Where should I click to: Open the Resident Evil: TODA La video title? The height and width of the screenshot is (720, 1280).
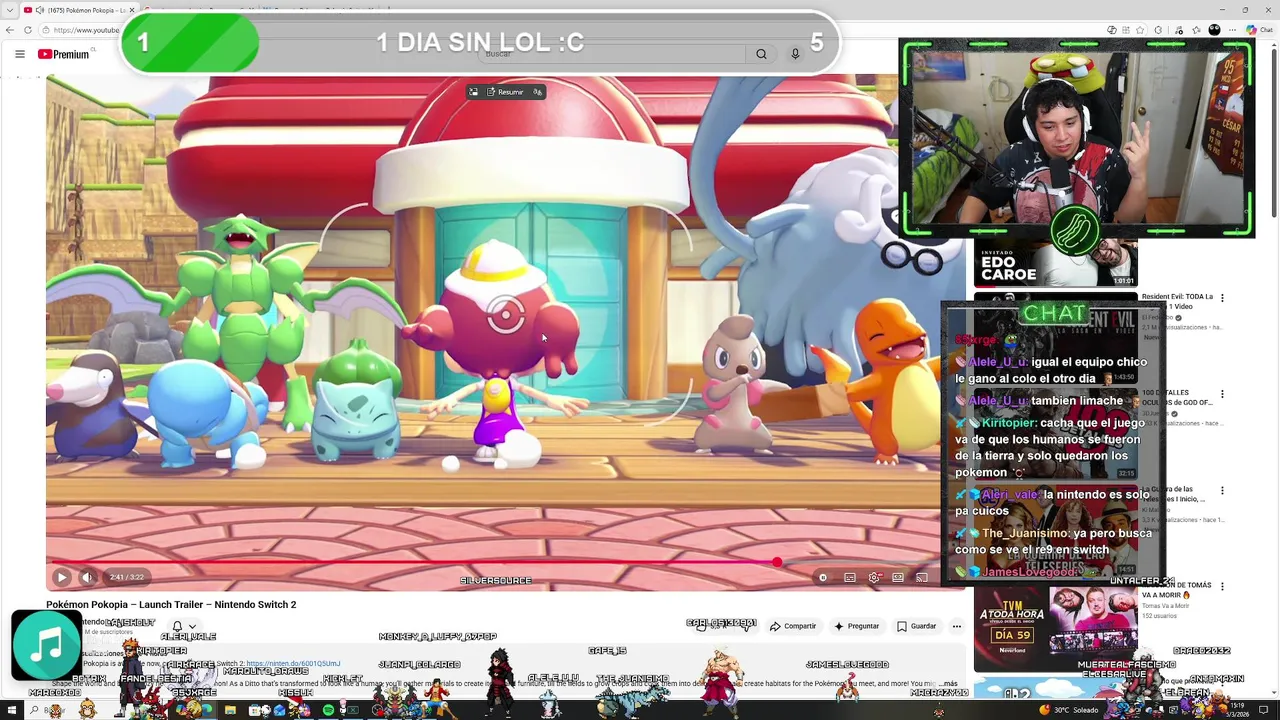(x=1177, y=301)
